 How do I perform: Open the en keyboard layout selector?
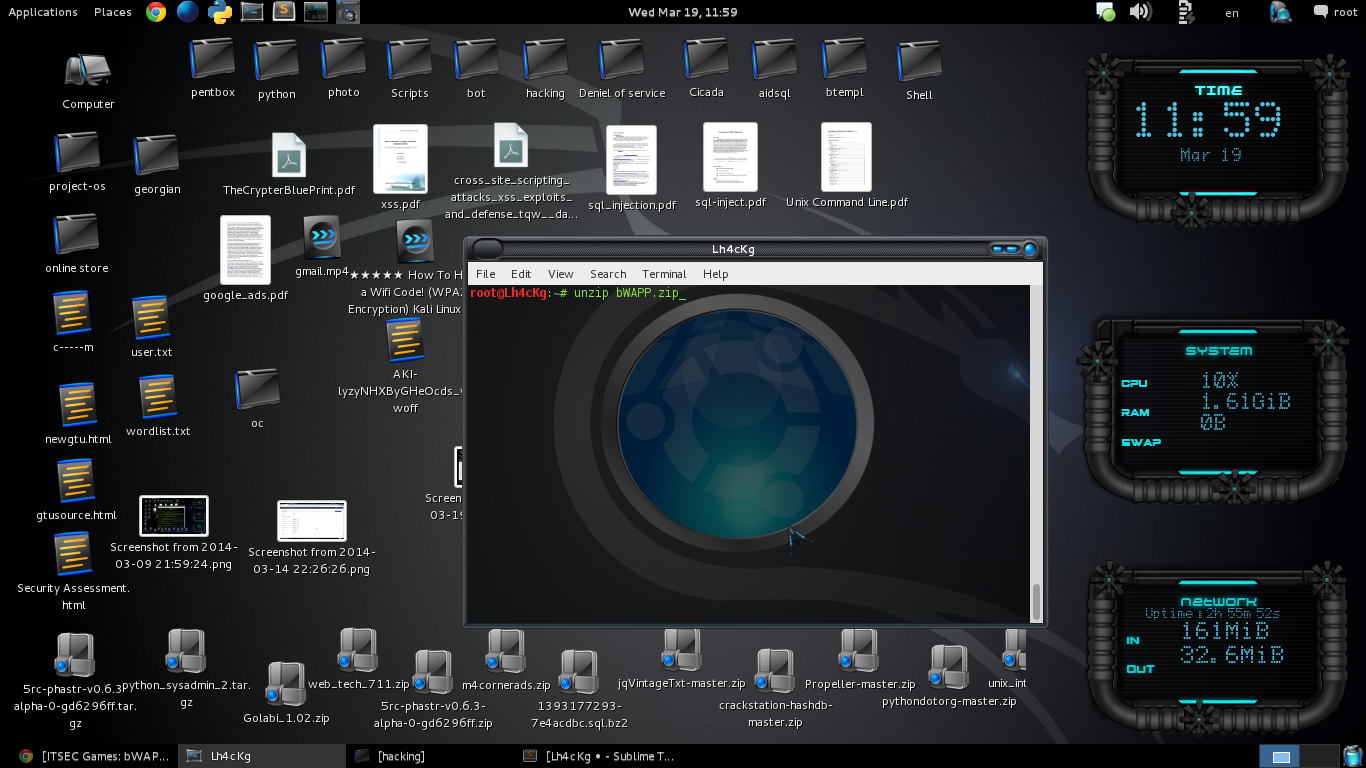point(1232,13)
